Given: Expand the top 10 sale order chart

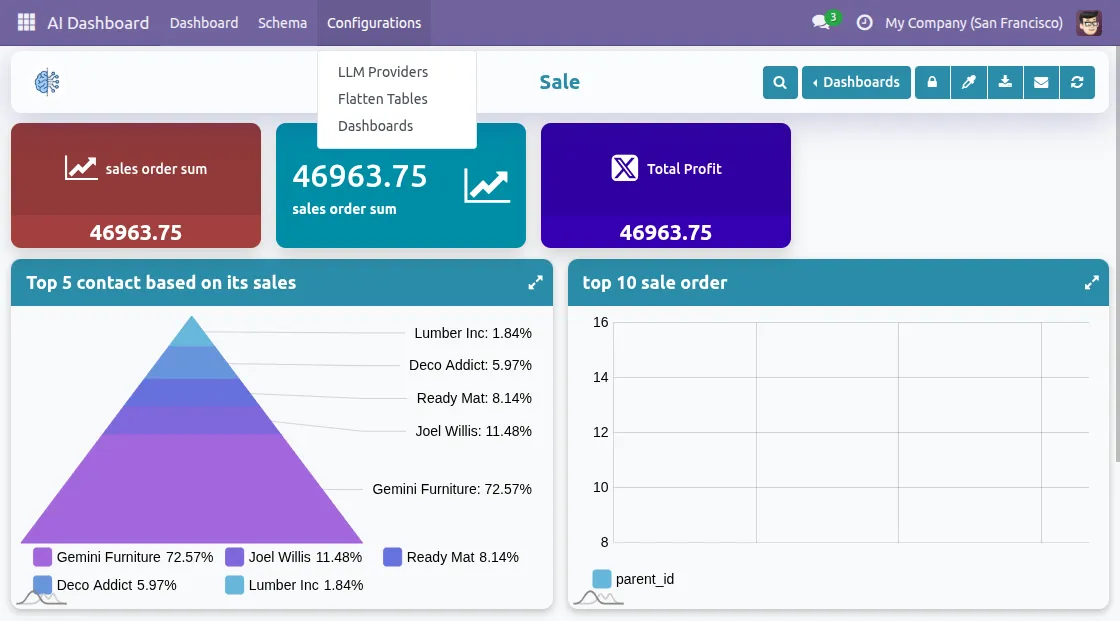Looking at the screenshot, I should click(1092, 283).
